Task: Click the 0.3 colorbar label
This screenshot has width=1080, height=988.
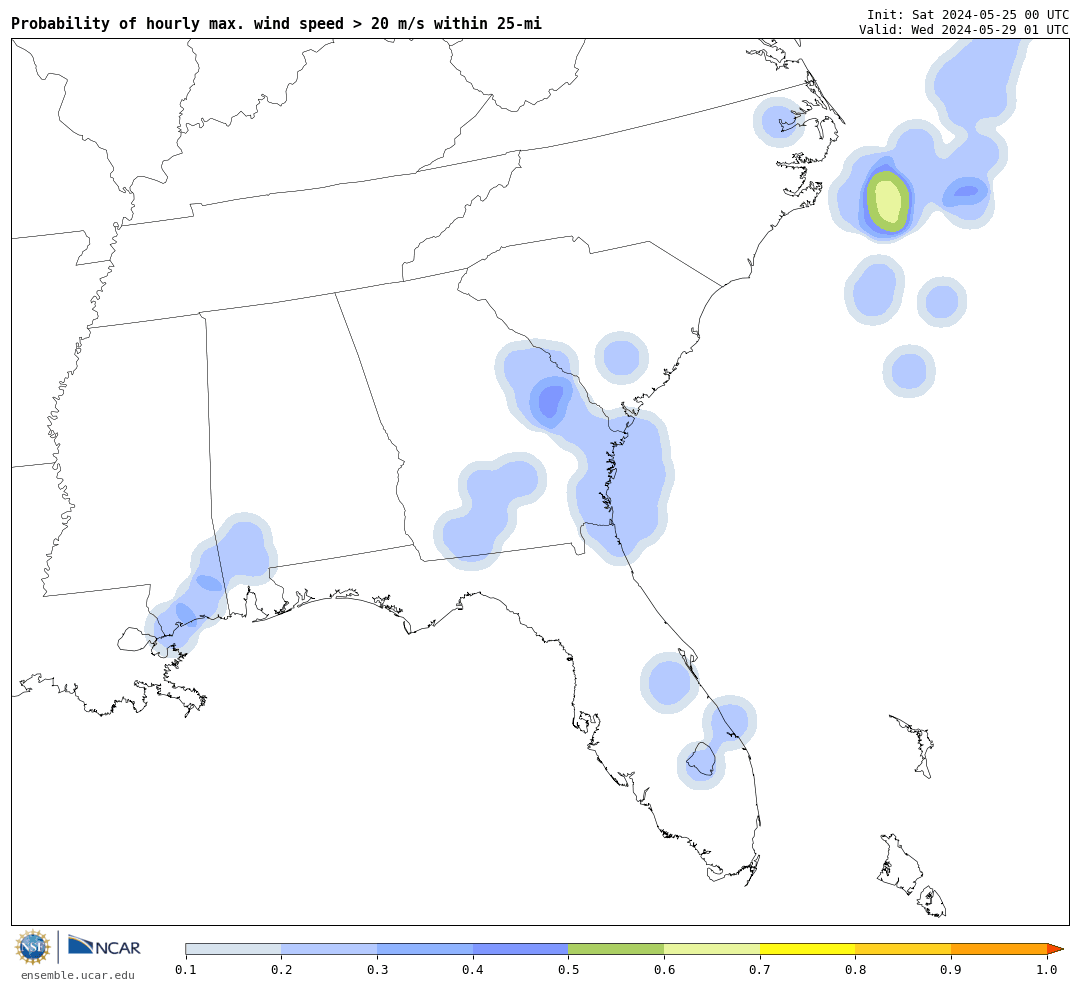Action: [x=377, y=970]
